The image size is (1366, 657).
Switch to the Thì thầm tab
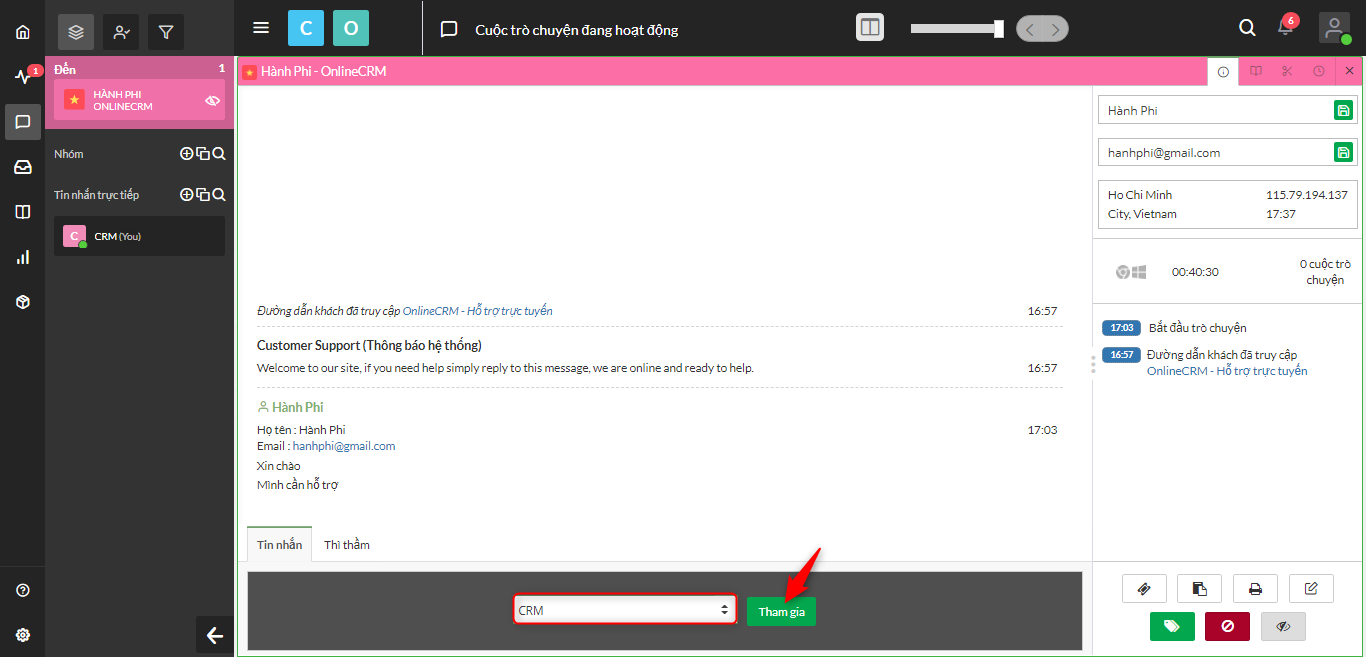(347, 544)
